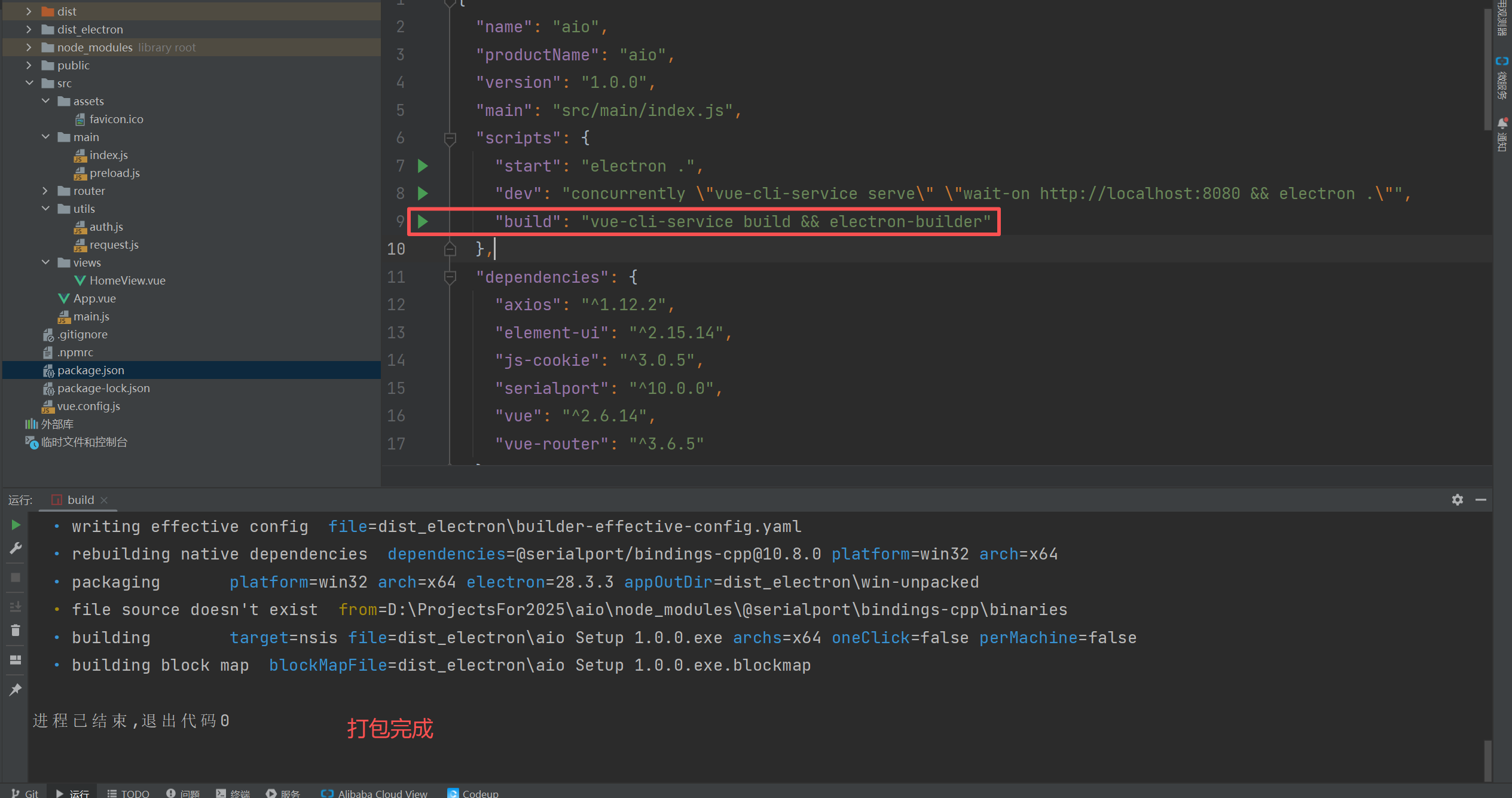The image size is (1512, 798).
Task: Run the "build" script gutter arrow
Action: coord(423,222)
